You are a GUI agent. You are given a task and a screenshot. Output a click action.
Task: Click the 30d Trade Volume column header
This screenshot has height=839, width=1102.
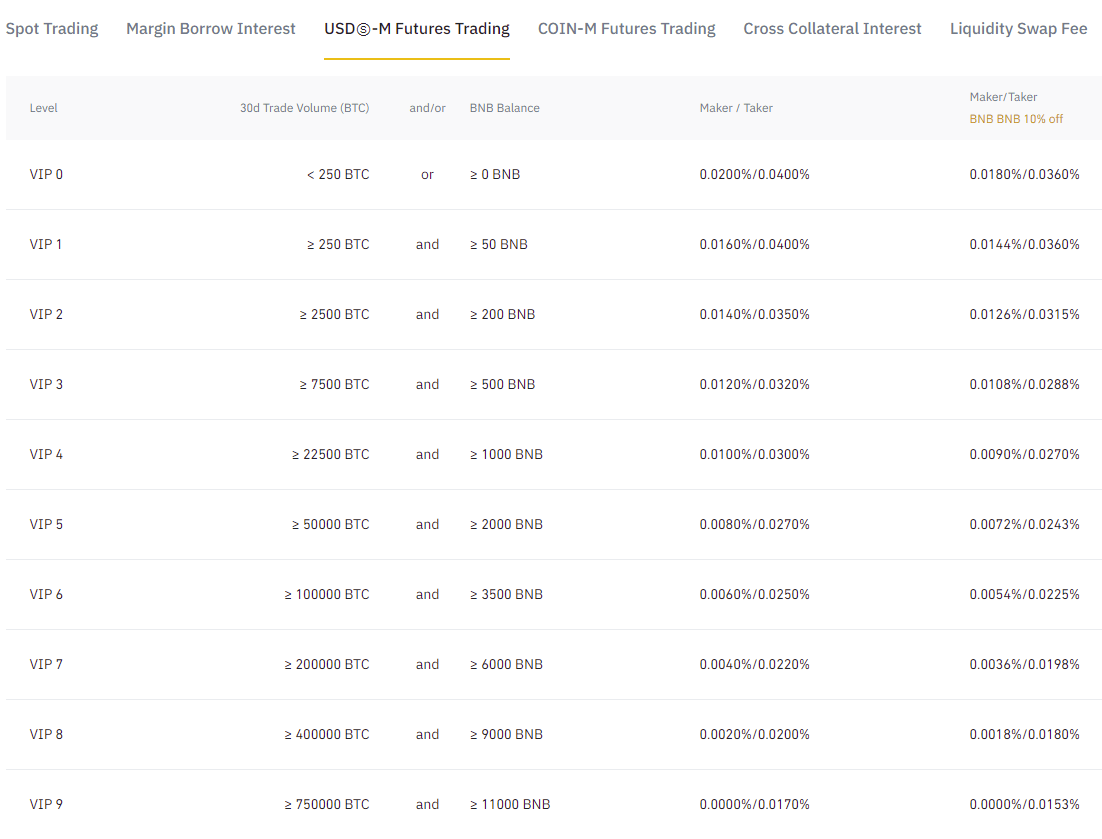304,108
